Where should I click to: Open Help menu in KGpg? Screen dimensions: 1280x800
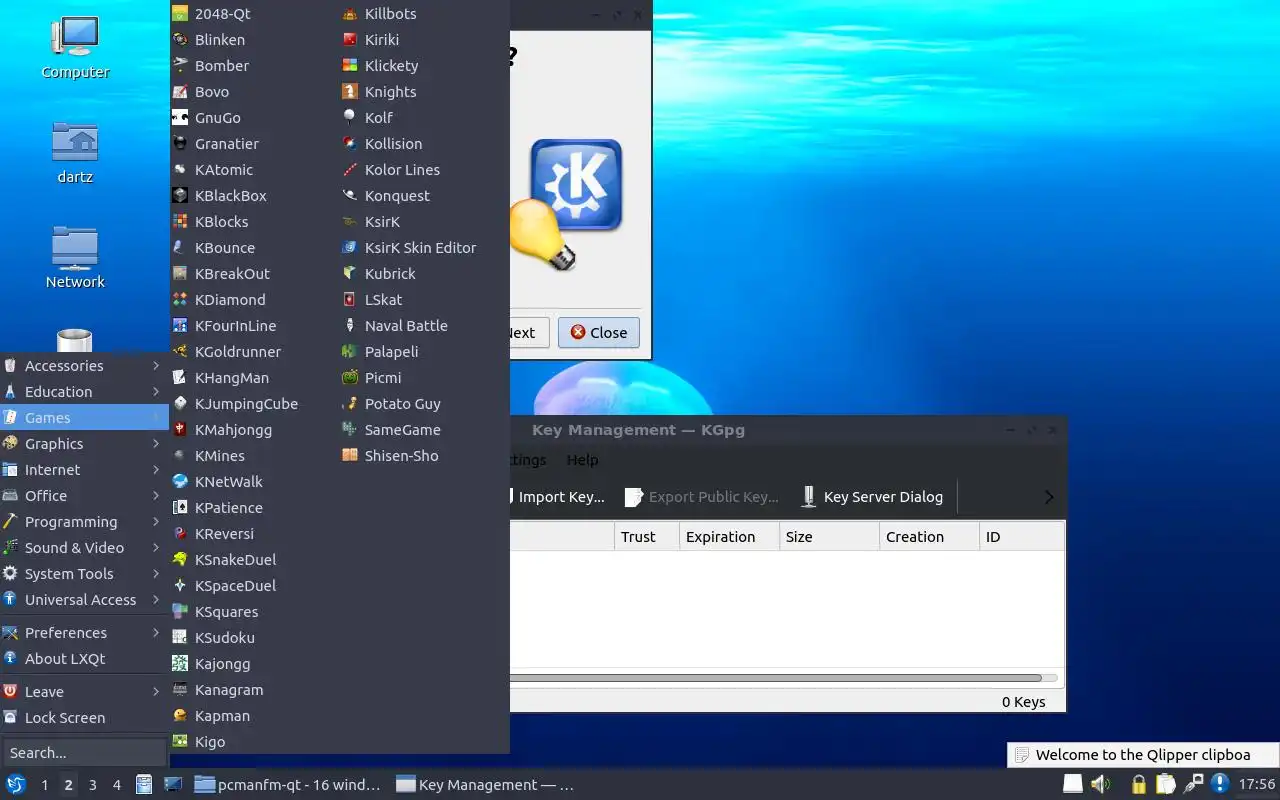[x=582, y=460]
